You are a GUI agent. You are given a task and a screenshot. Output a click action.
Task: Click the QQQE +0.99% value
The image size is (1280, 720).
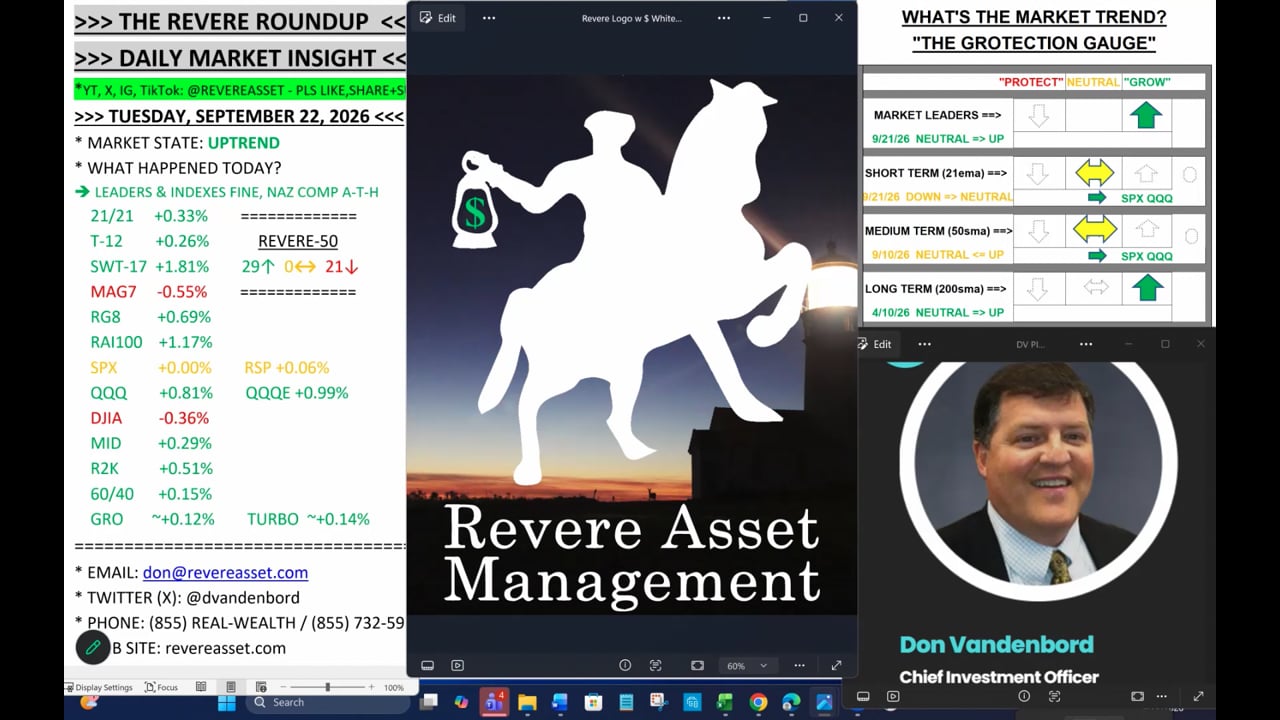(x=297, y=393)
